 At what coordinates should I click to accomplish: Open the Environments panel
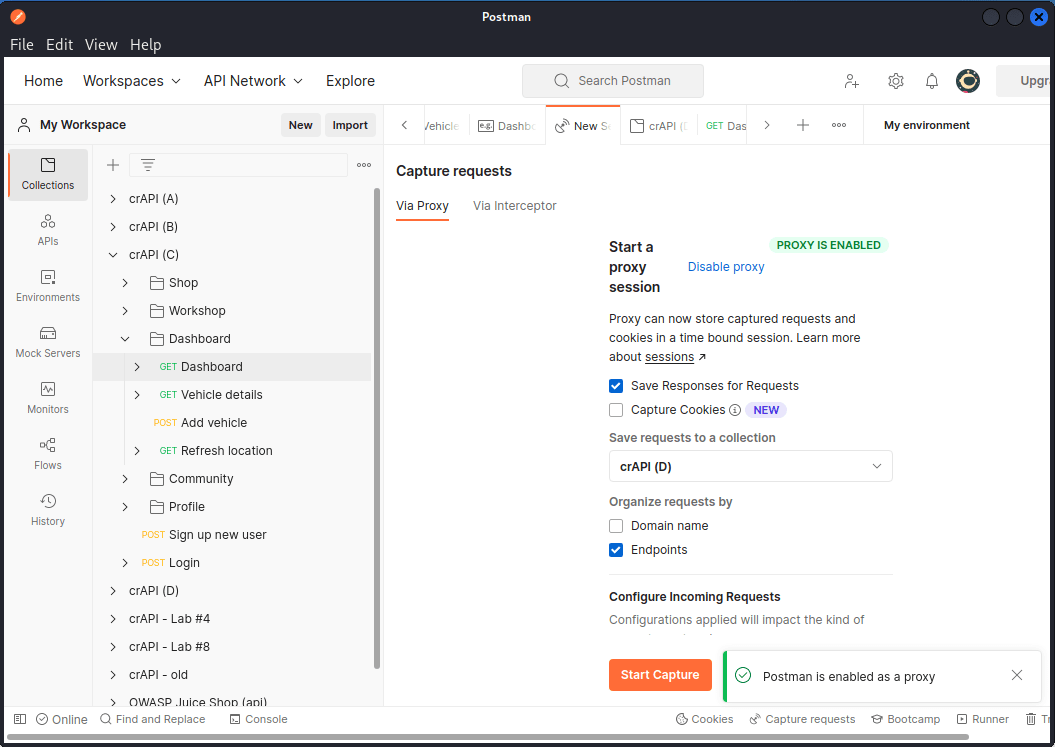point(47,287)
